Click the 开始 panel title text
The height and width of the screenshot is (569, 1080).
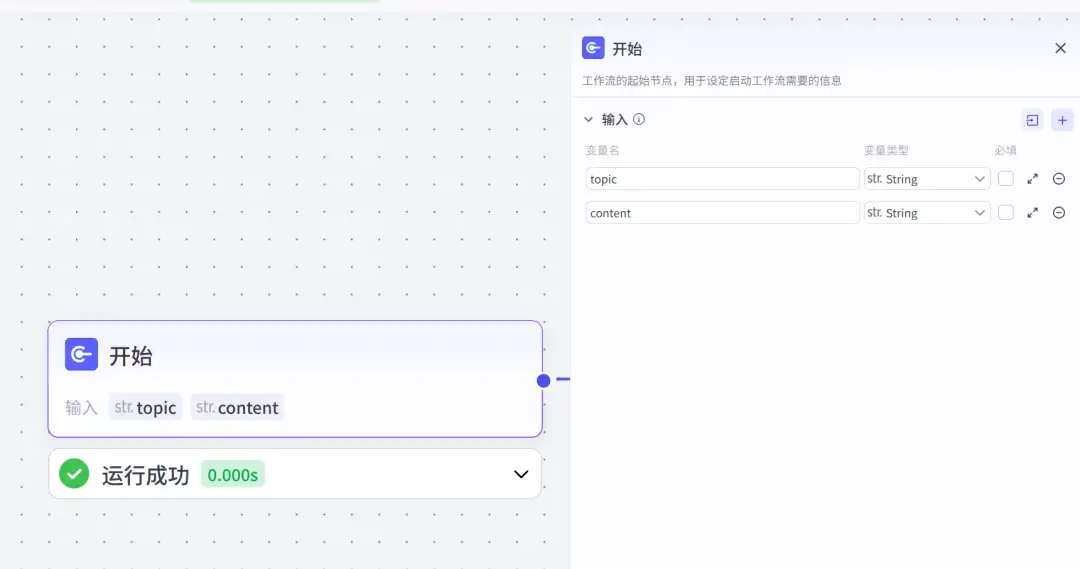click(627, 49)
